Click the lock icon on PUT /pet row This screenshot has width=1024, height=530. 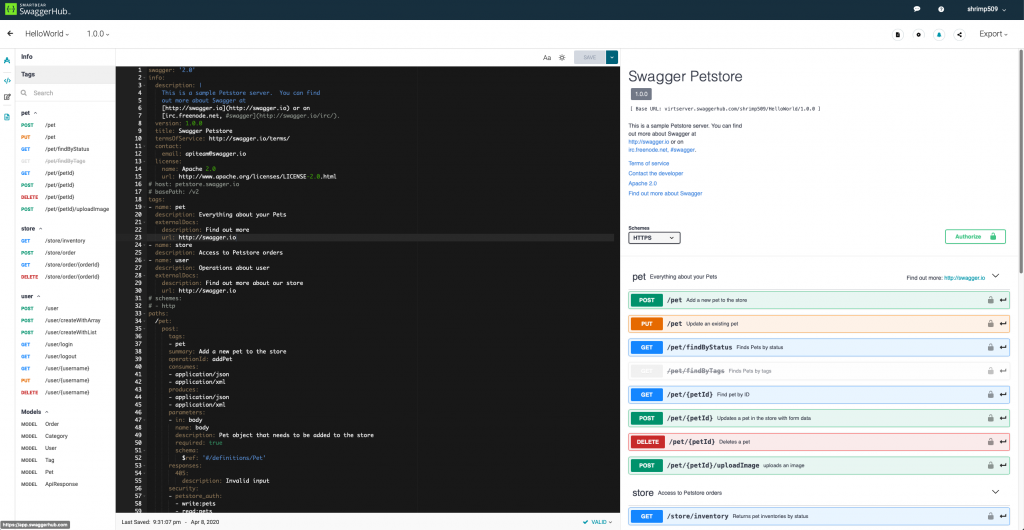990,324
